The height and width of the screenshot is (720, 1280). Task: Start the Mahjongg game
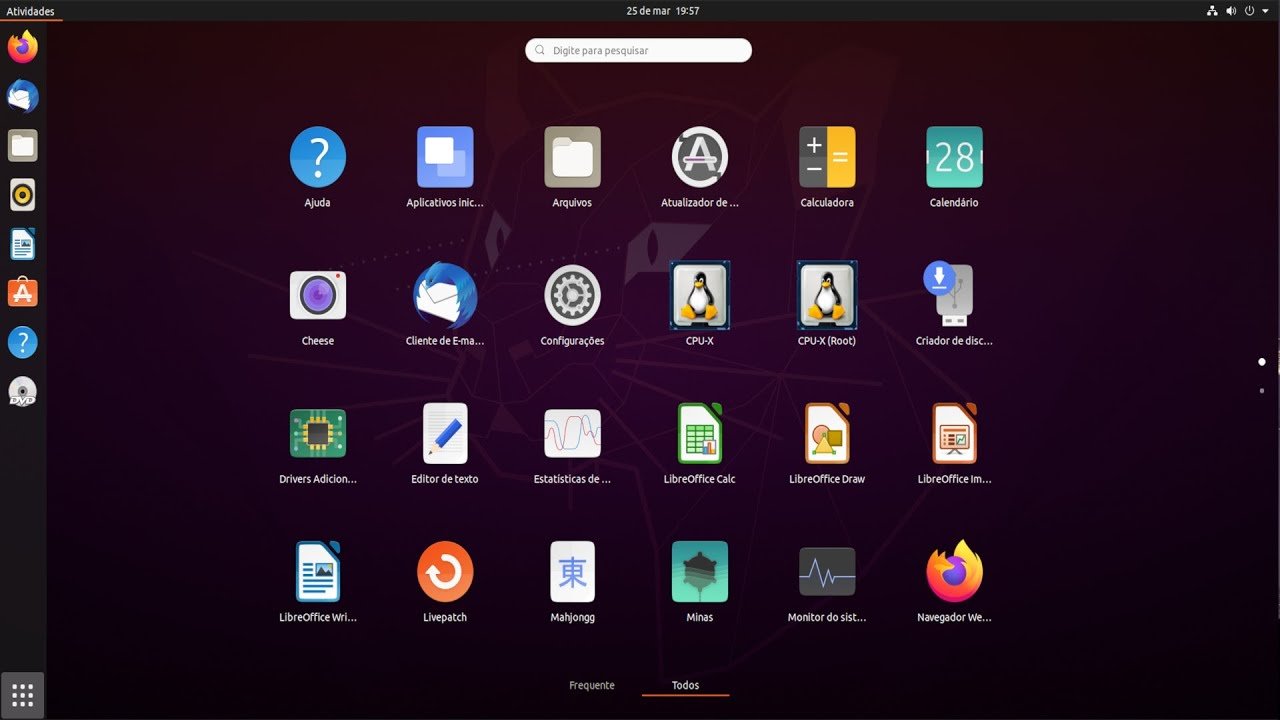click(572, 571)
